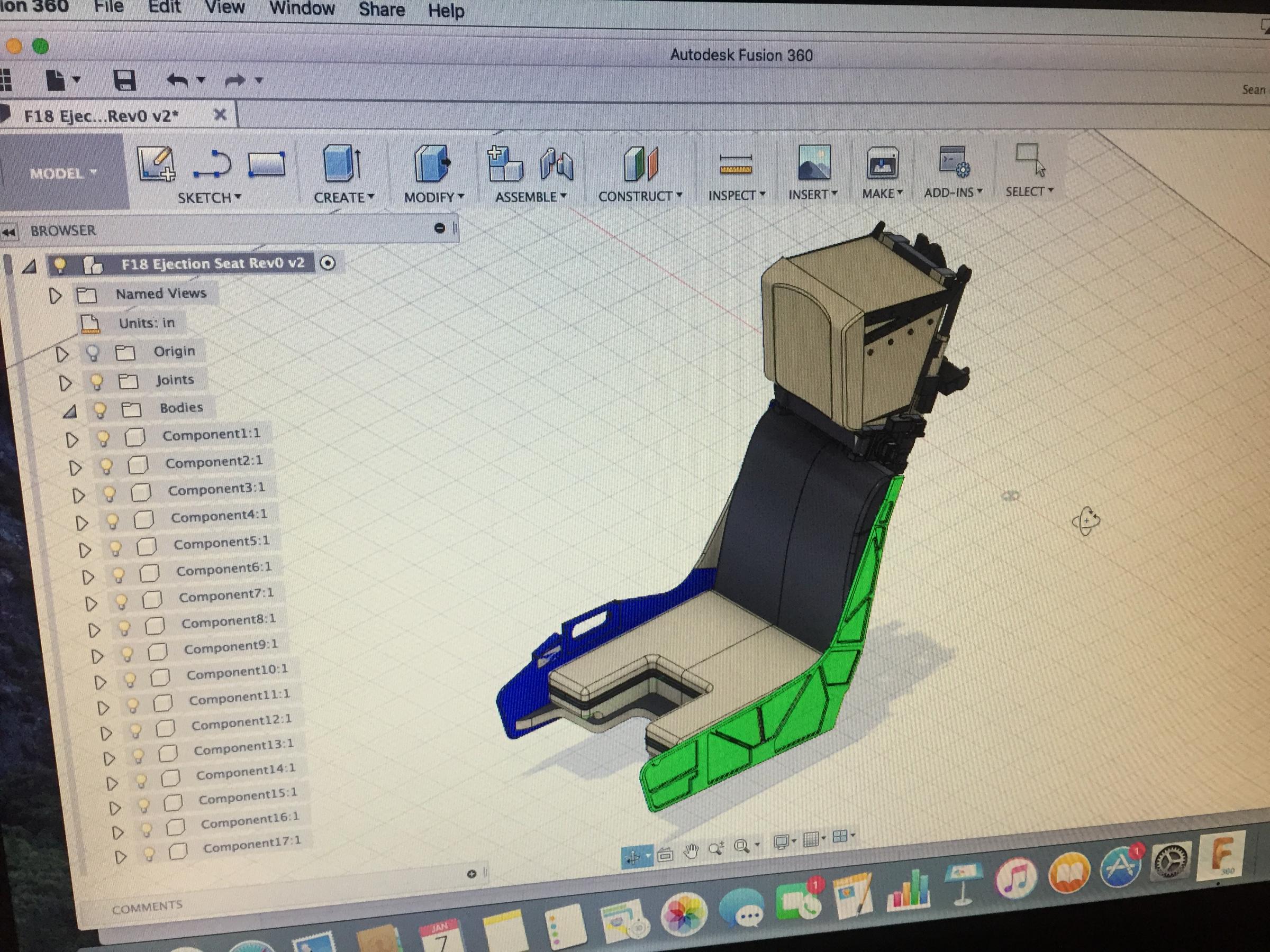Click the Measure icon in Inspect
The width and height of the screenshot is (1270, 952).
coord(736,164)
